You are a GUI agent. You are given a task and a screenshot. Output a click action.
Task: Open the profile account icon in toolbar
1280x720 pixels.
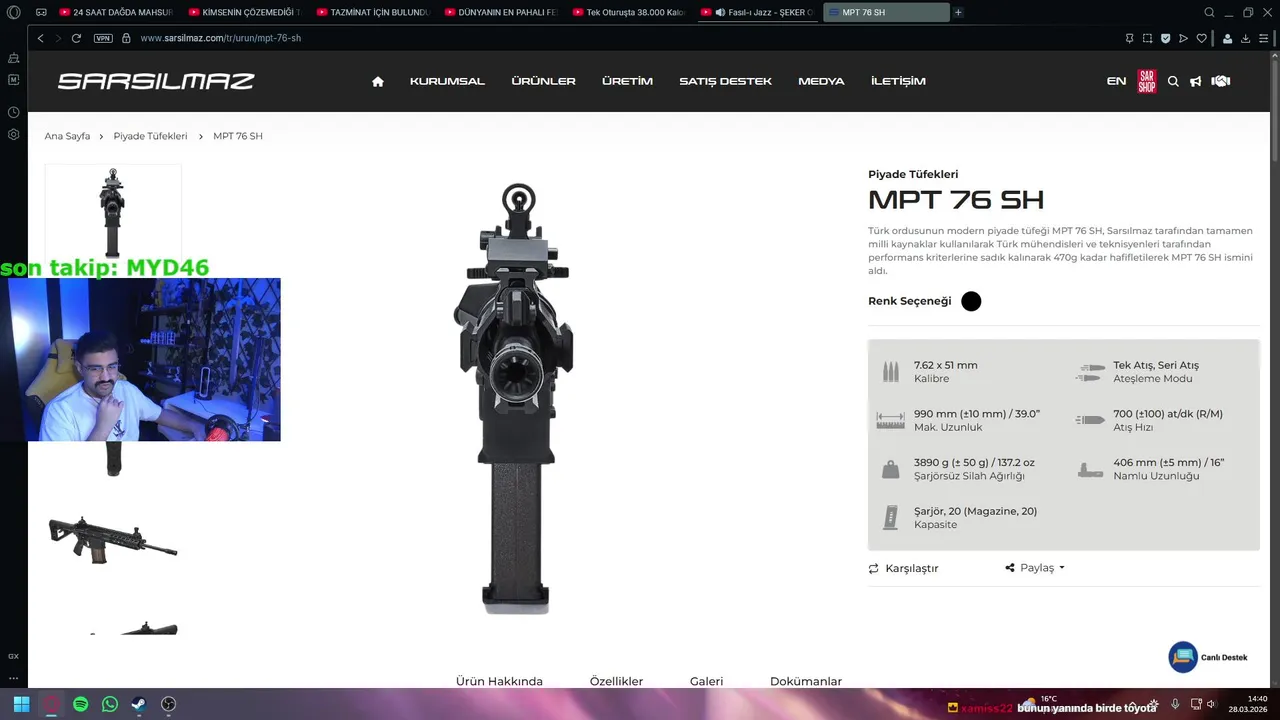[1228, 38]
